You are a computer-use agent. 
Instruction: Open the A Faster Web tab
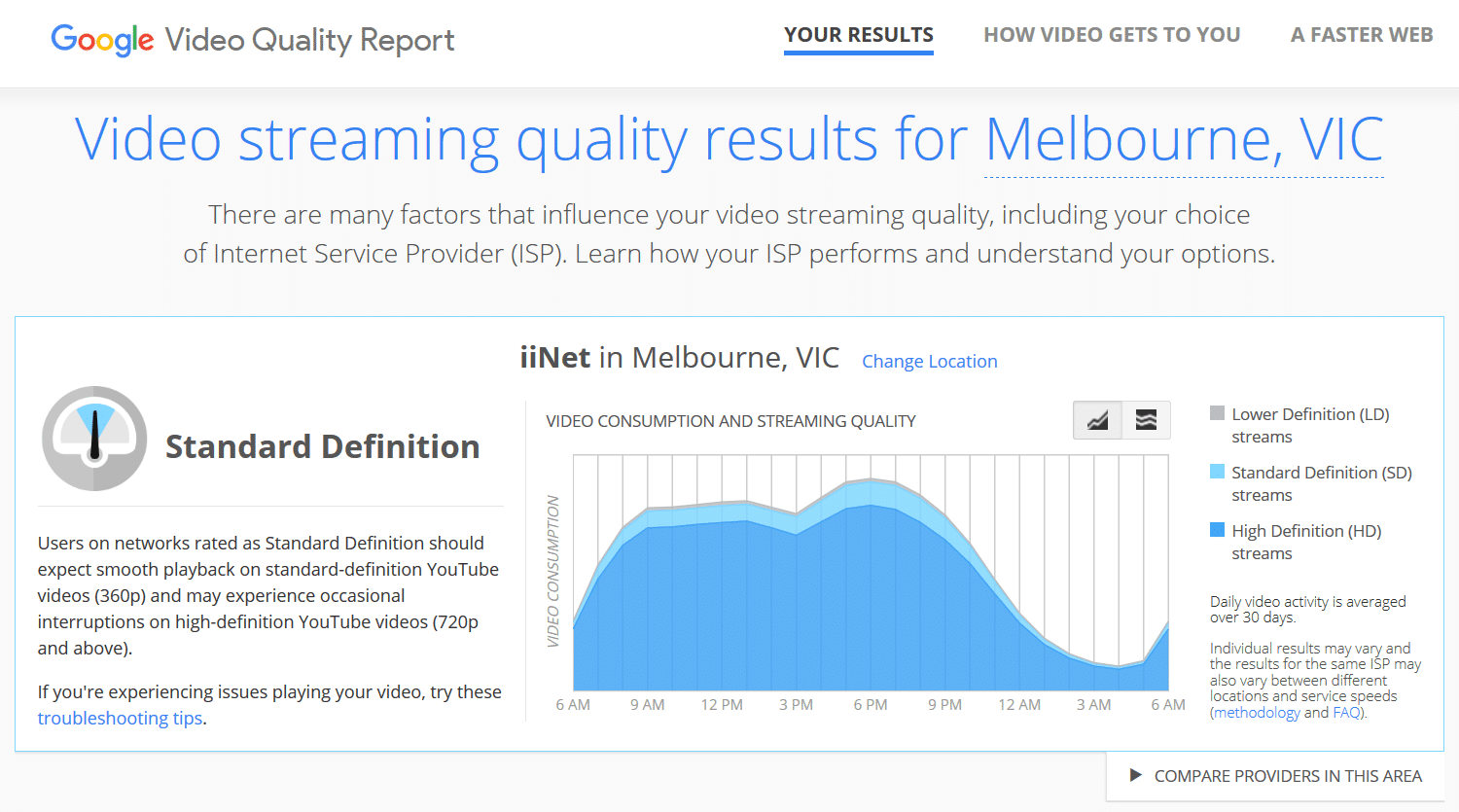1362,35
